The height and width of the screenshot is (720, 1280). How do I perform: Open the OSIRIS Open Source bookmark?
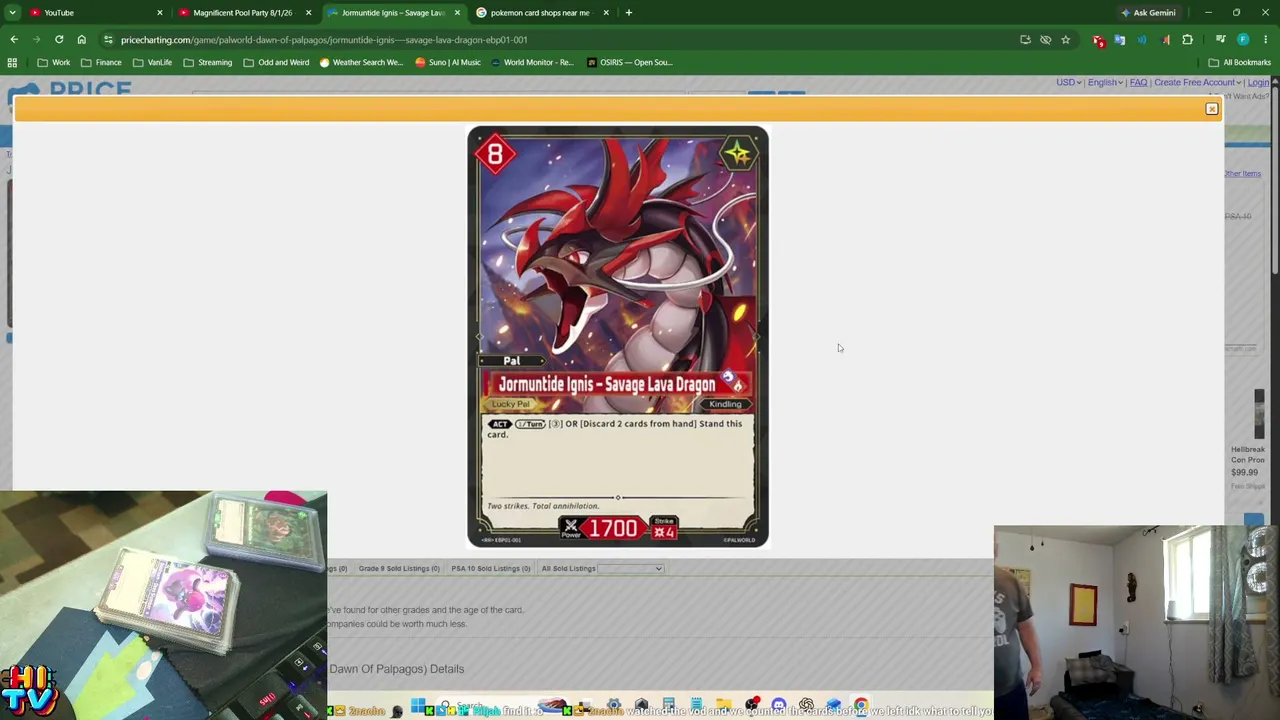tap(629, 62)
